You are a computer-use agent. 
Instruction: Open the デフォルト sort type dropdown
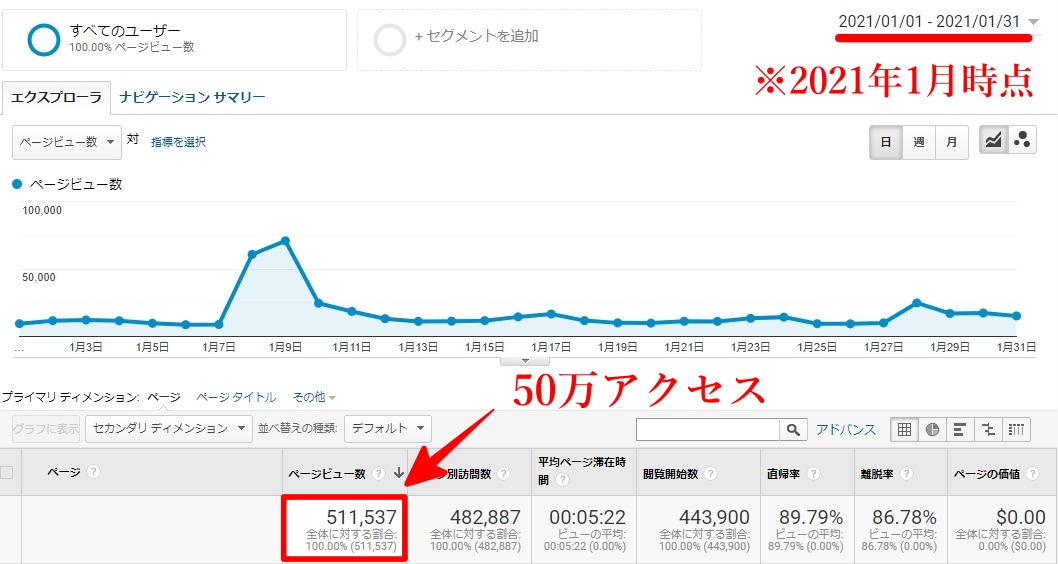tap(387, 428)
